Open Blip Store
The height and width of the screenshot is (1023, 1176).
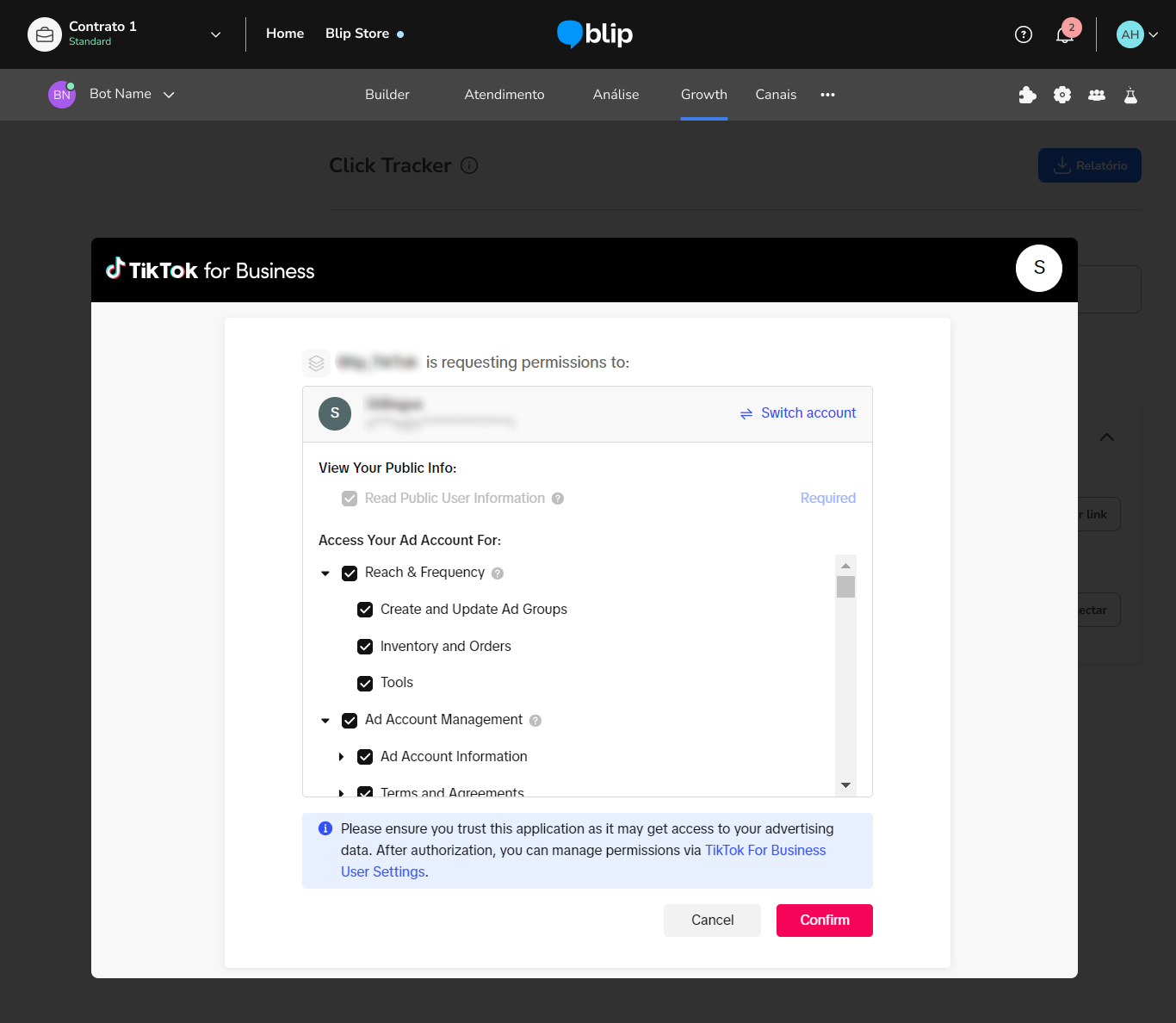click(357, 34)
